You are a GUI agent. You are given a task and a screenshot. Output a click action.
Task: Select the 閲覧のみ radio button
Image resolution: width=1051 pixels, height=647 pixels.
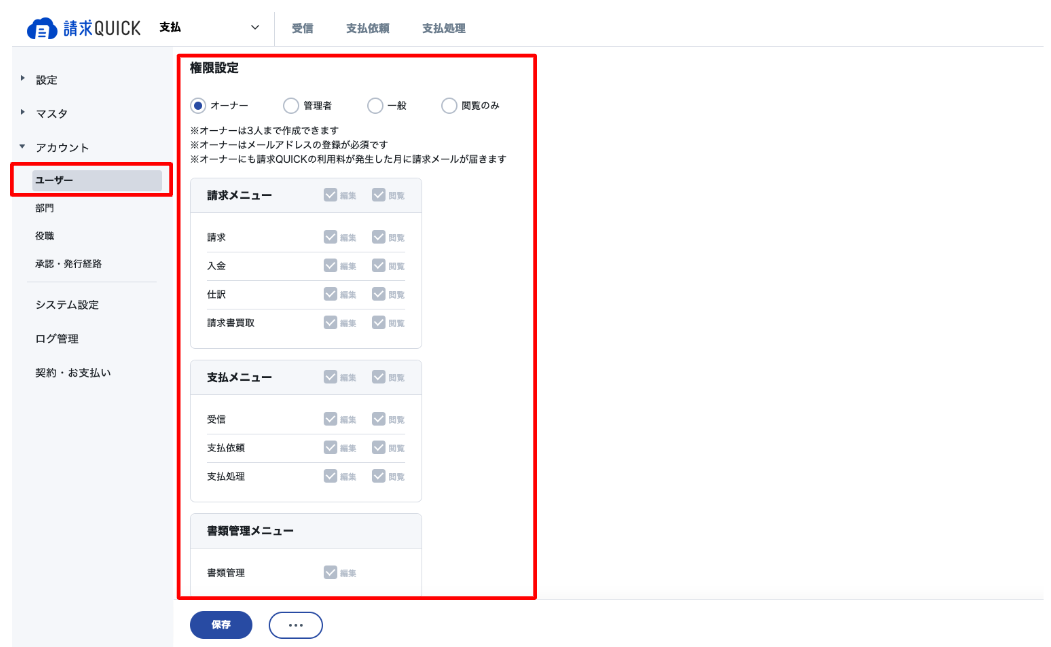click(x=449, y=106)
